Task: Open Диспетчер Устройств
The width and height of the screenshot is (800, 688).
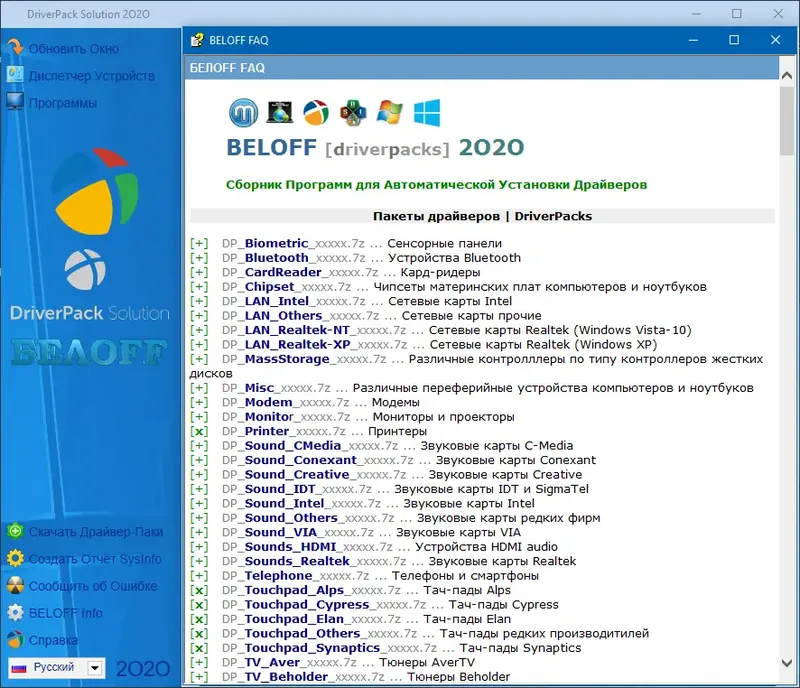Action: (x=91, y=76)
